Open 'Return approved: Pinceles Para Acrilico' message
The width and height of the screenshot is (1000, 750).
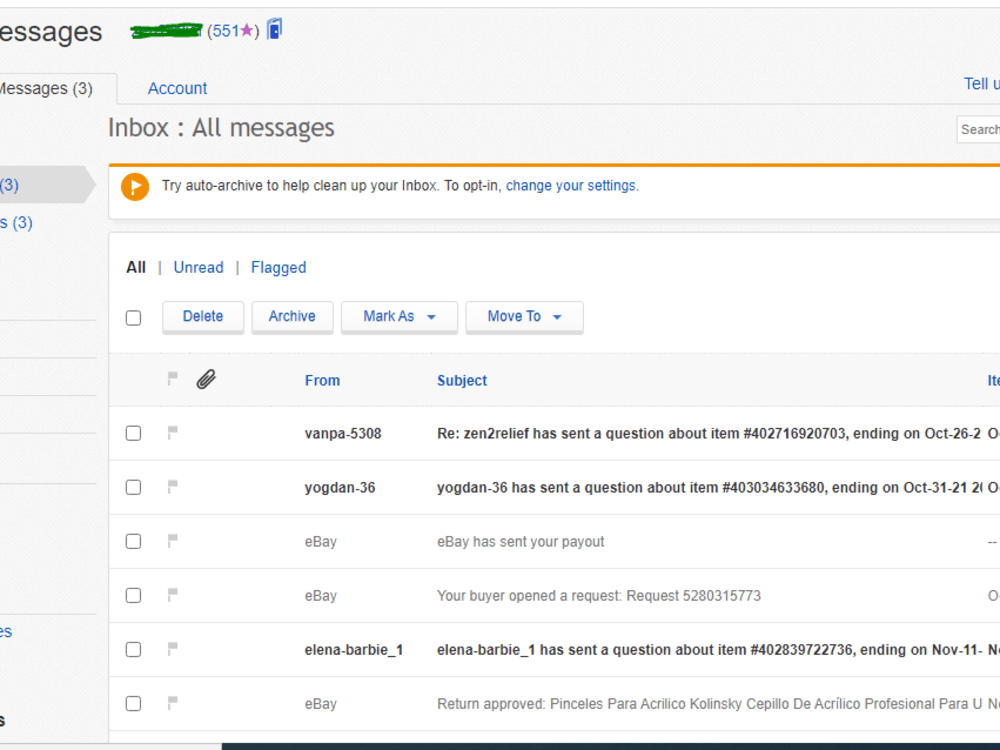(x=709, y=704)
